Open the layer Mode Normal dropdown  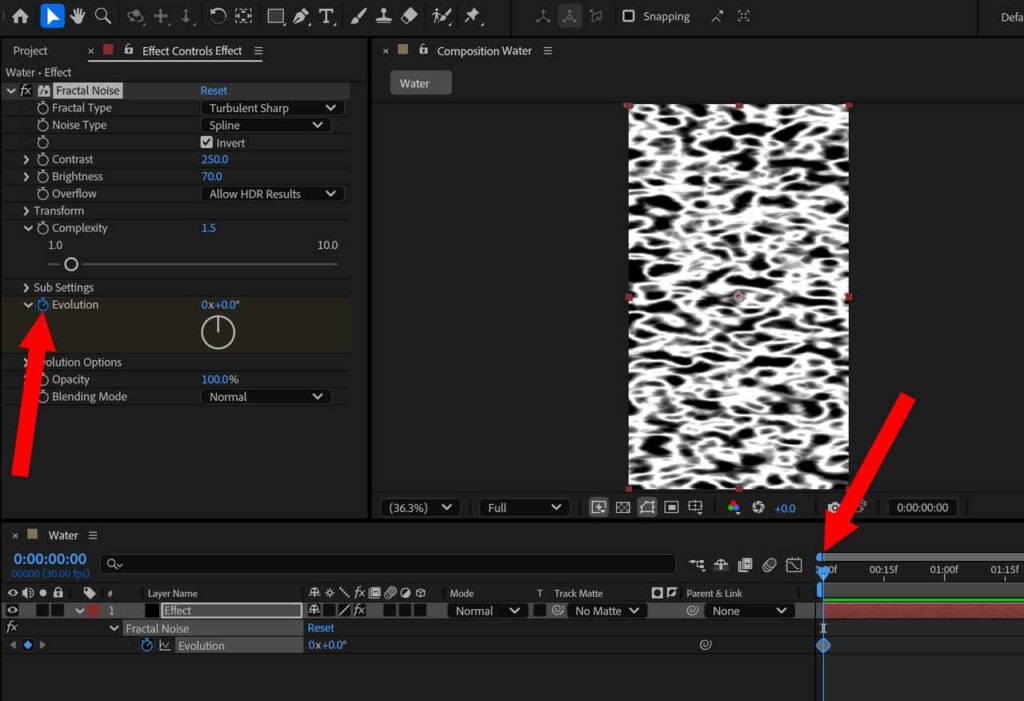pos(487,611)
